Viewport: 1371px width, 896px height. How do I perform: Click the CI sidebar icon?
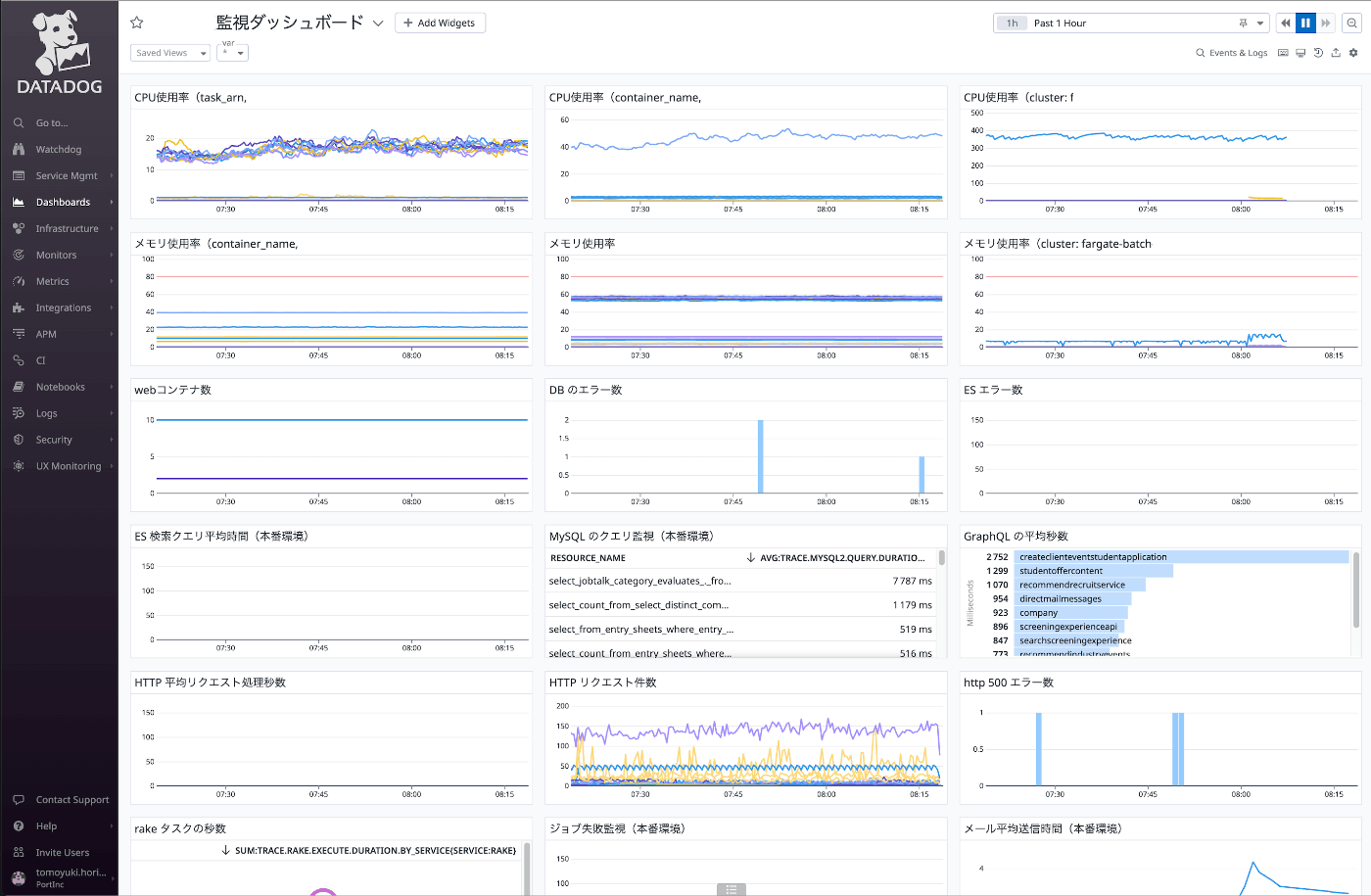coord(19,361)
